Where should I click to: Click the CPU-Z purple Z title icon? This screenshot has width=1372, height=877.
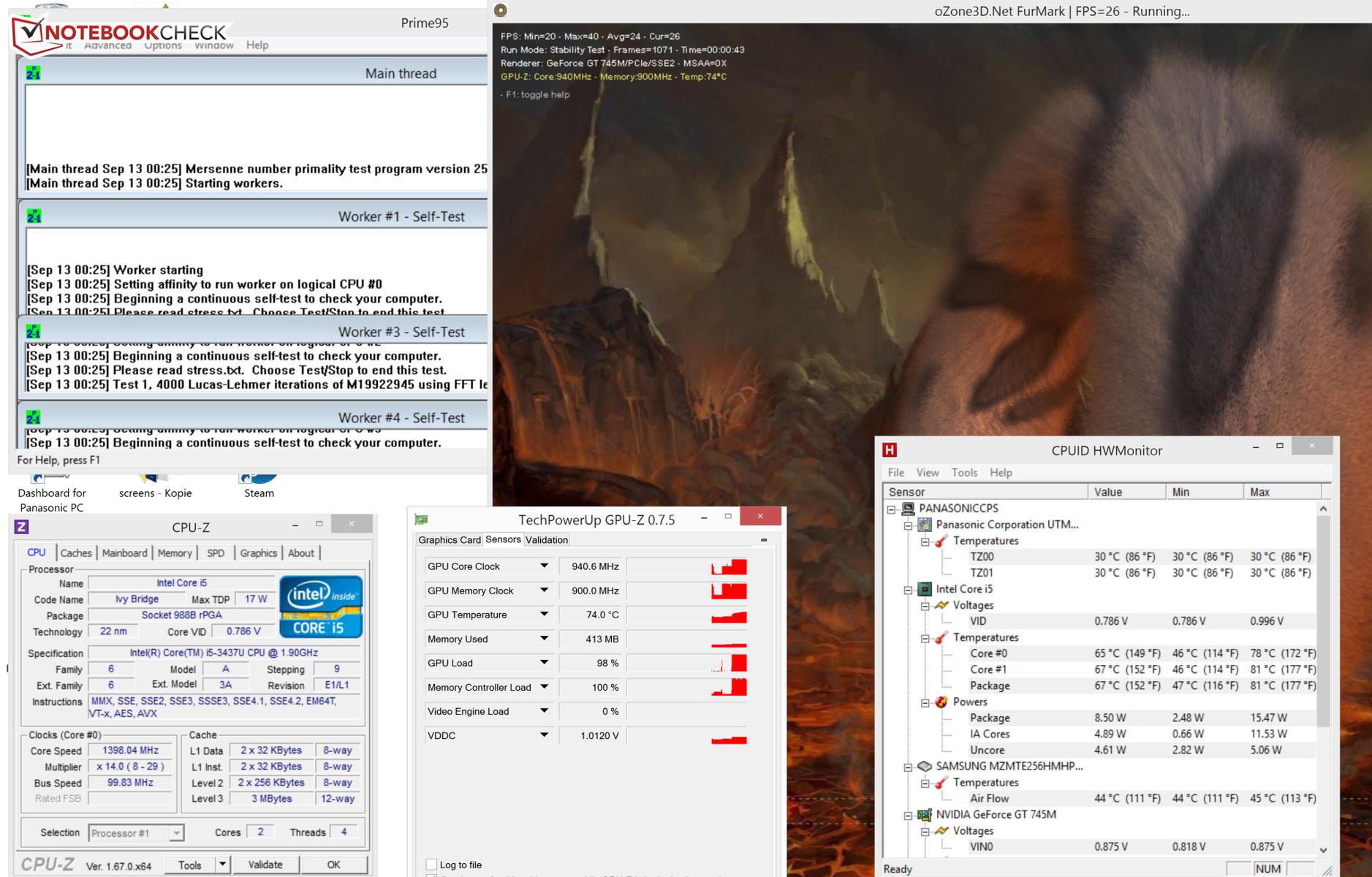click(22, 527)
